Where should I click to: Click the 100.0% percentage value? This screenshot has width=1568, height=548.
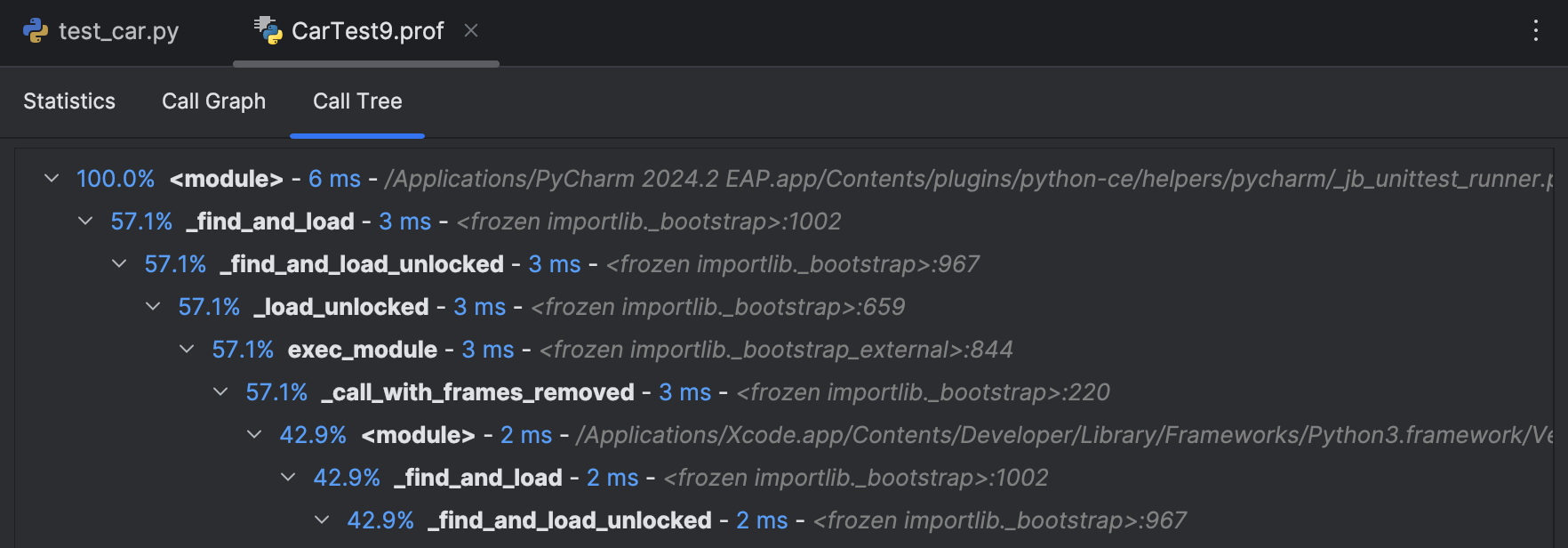pos(116,178)
